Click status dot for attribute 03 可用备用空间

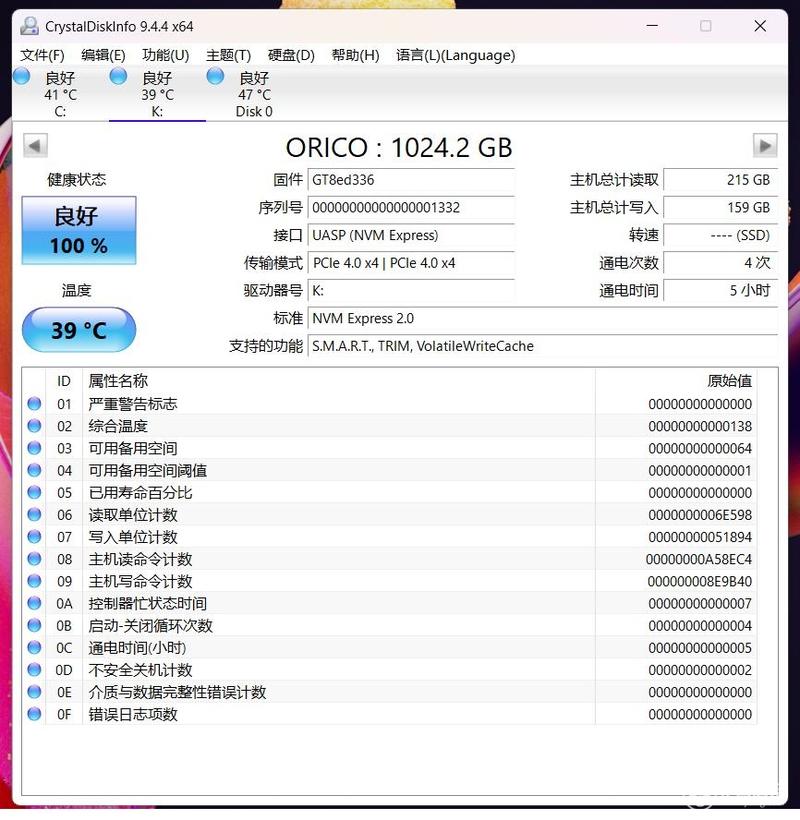pos(35,448)
